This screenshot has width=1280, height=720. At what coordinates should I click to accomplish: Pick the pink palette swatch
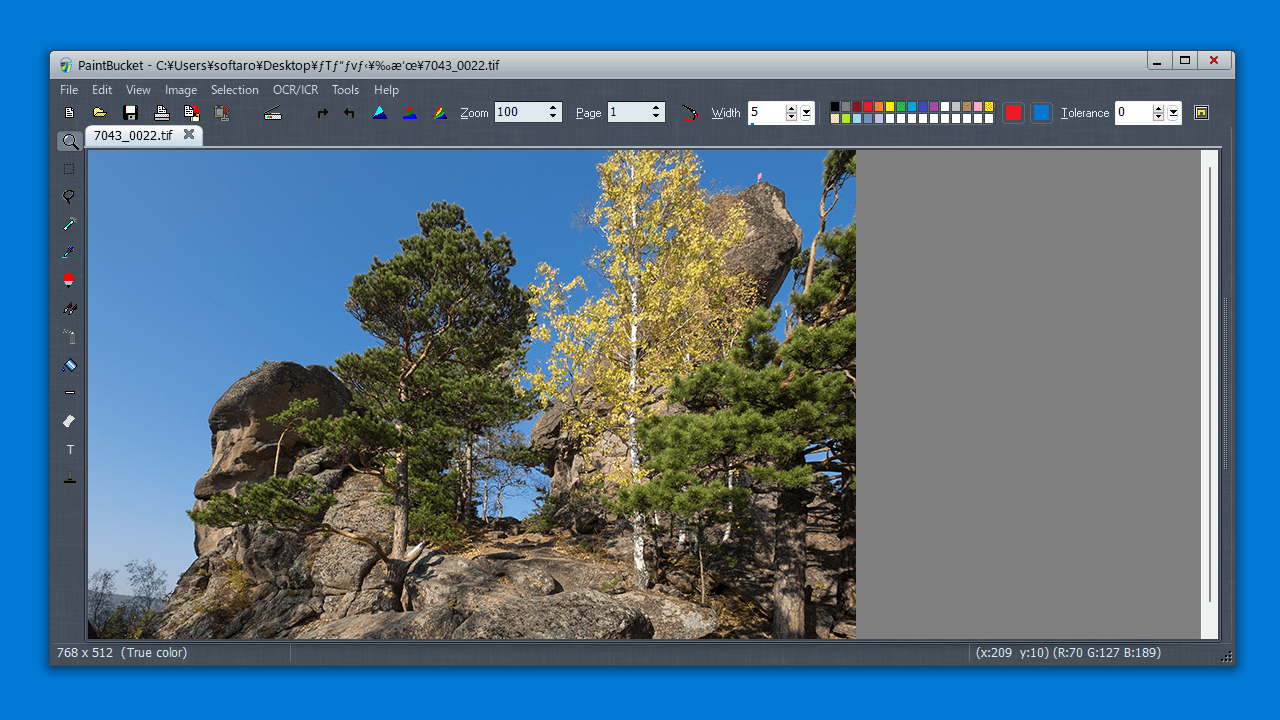(978, 107)
